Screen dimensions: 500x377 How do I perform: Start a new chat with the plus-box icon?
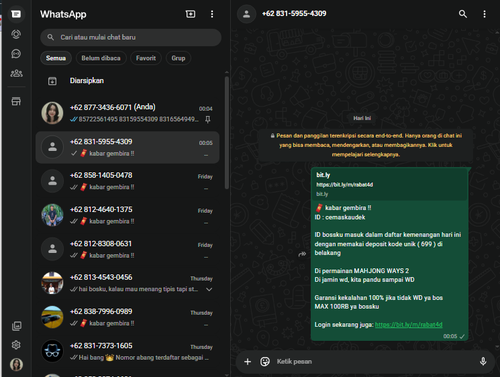[190, 14]
